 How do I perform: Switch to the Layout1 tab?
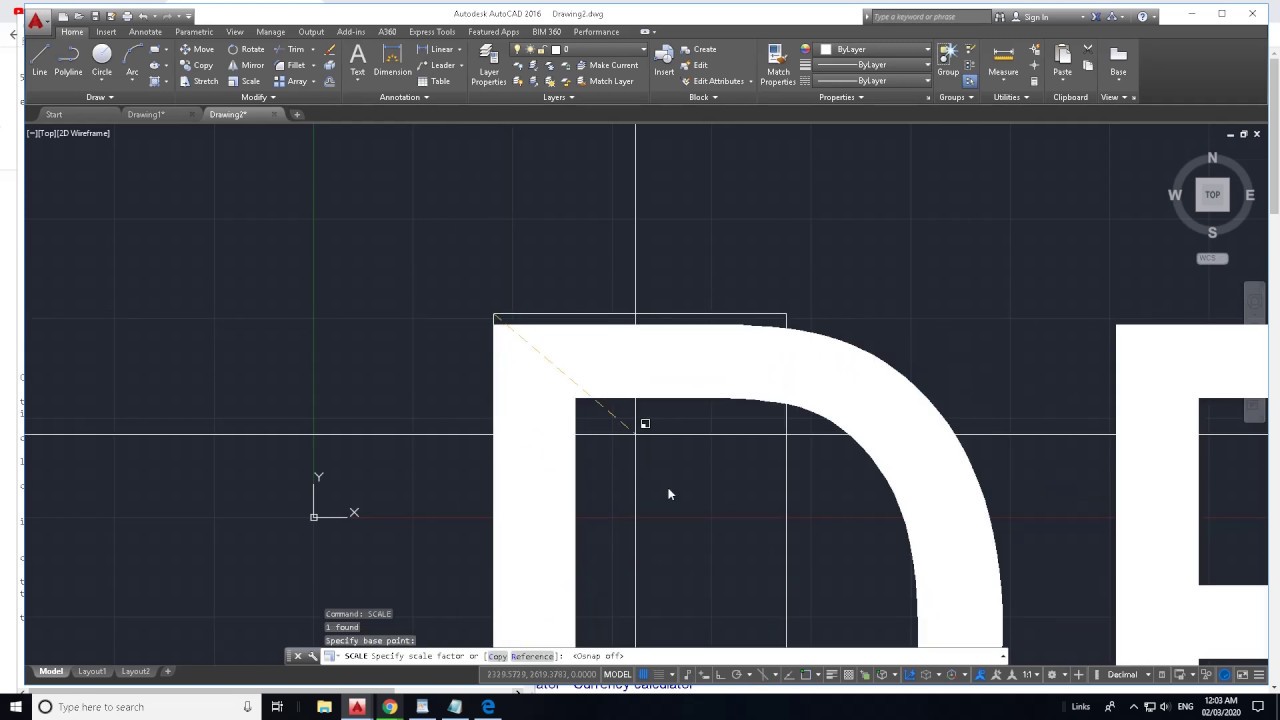tap(92, 672)
